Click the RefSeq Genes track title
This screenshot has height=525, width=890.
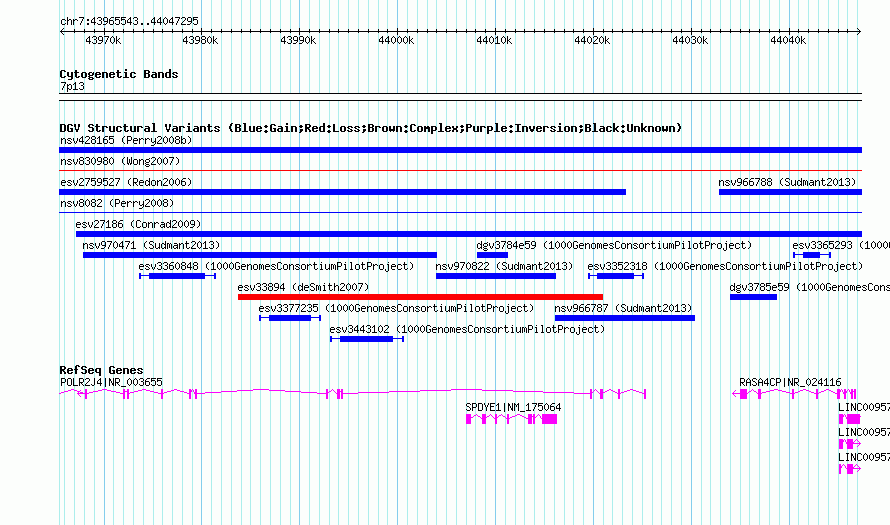(101, 370)
